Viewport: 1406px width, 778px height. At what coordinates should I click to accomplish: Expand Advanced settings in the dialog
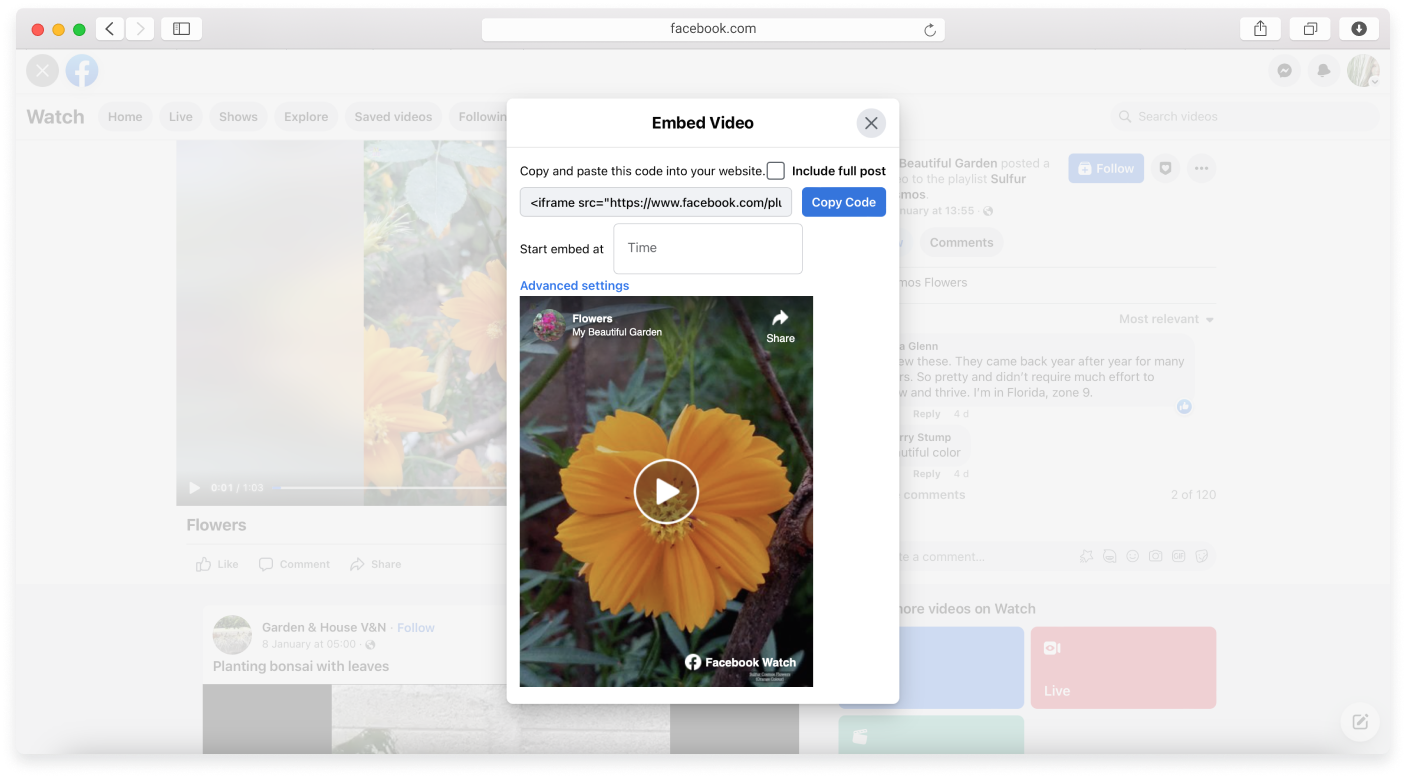click(x=574, y=286)
